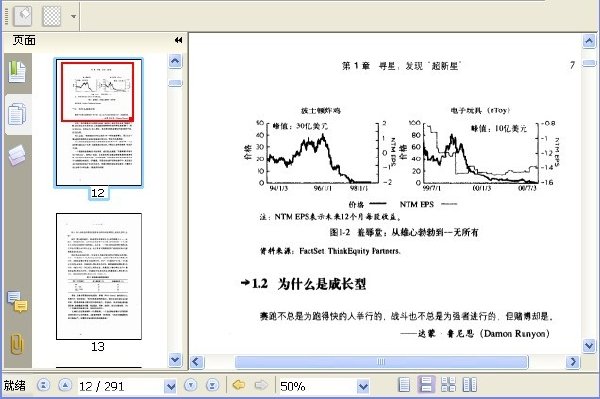Image resolution: width=600 pixels, height=399 pixels.
Task: Click the 就绪 status text
Action: tap(15, 386)
